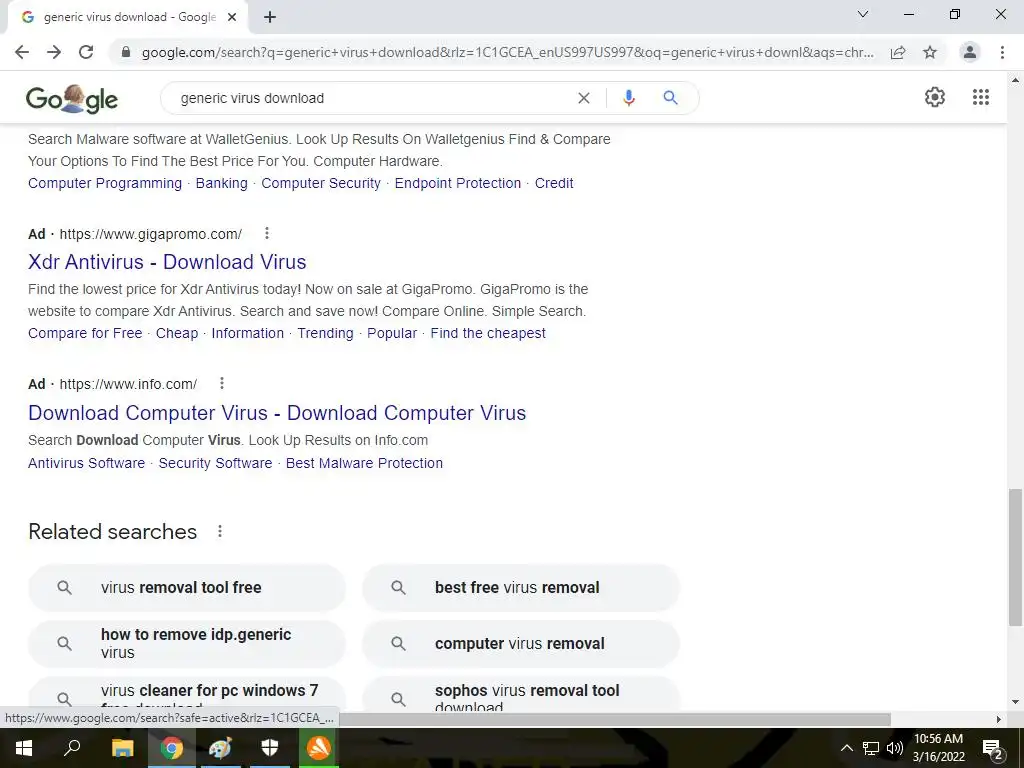
Task: Open the info.com ad options menu
Action: [222, 383]
